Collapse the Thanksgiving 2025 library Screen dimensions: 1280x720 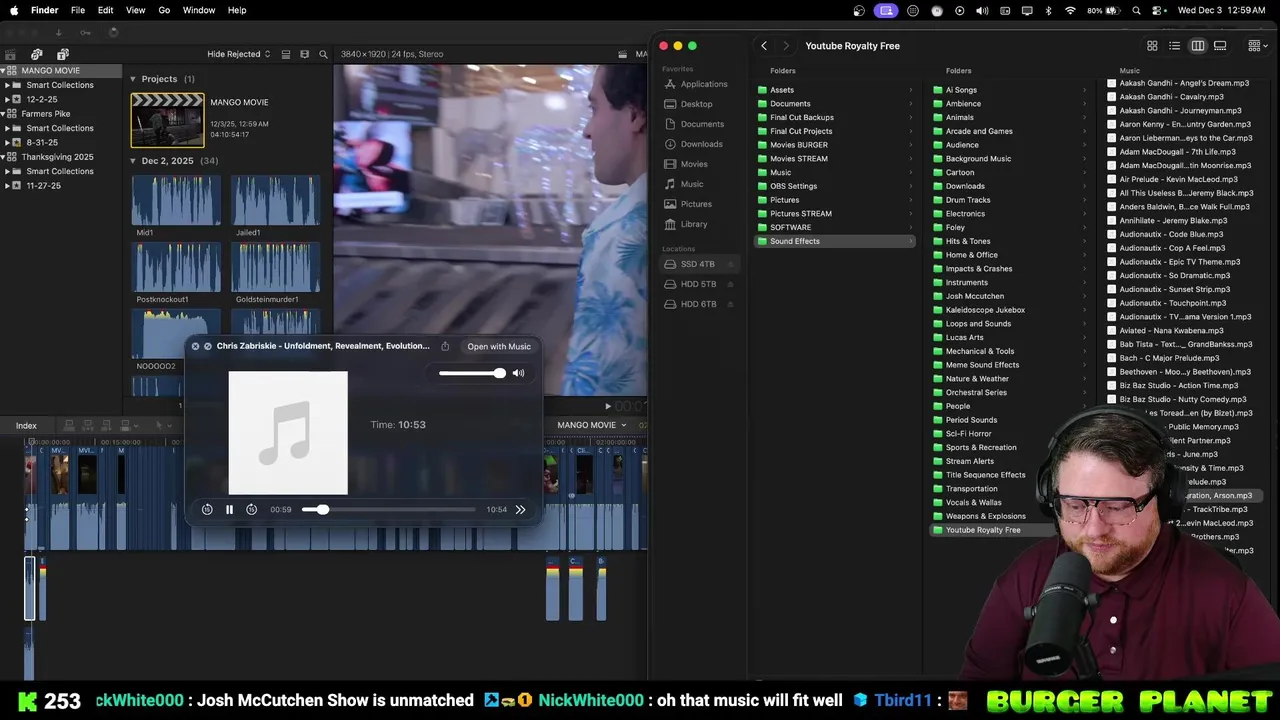pos(2,157)
